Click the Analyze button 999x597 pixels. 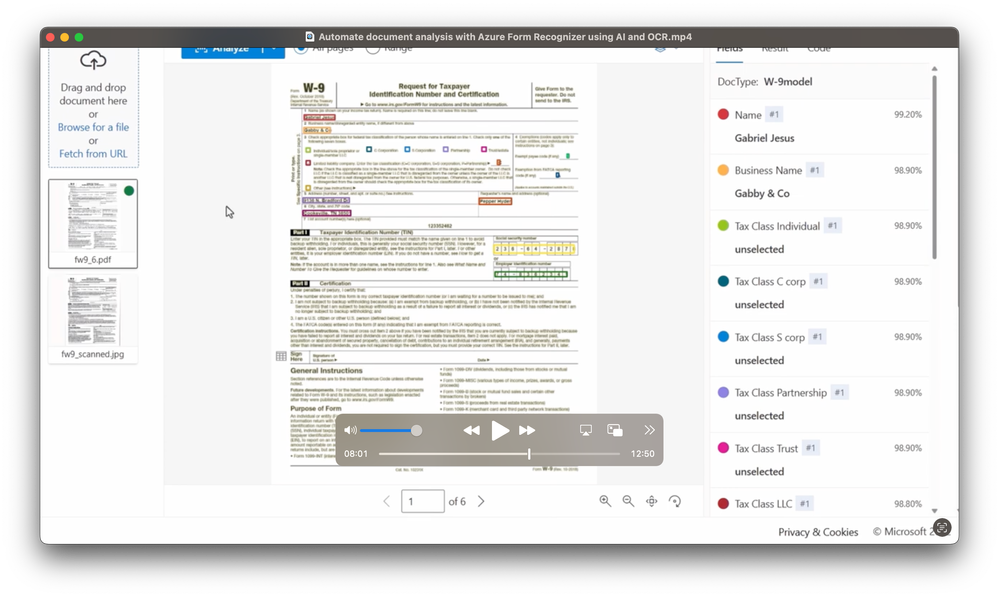pyautogui.click(x=222, y=50)
